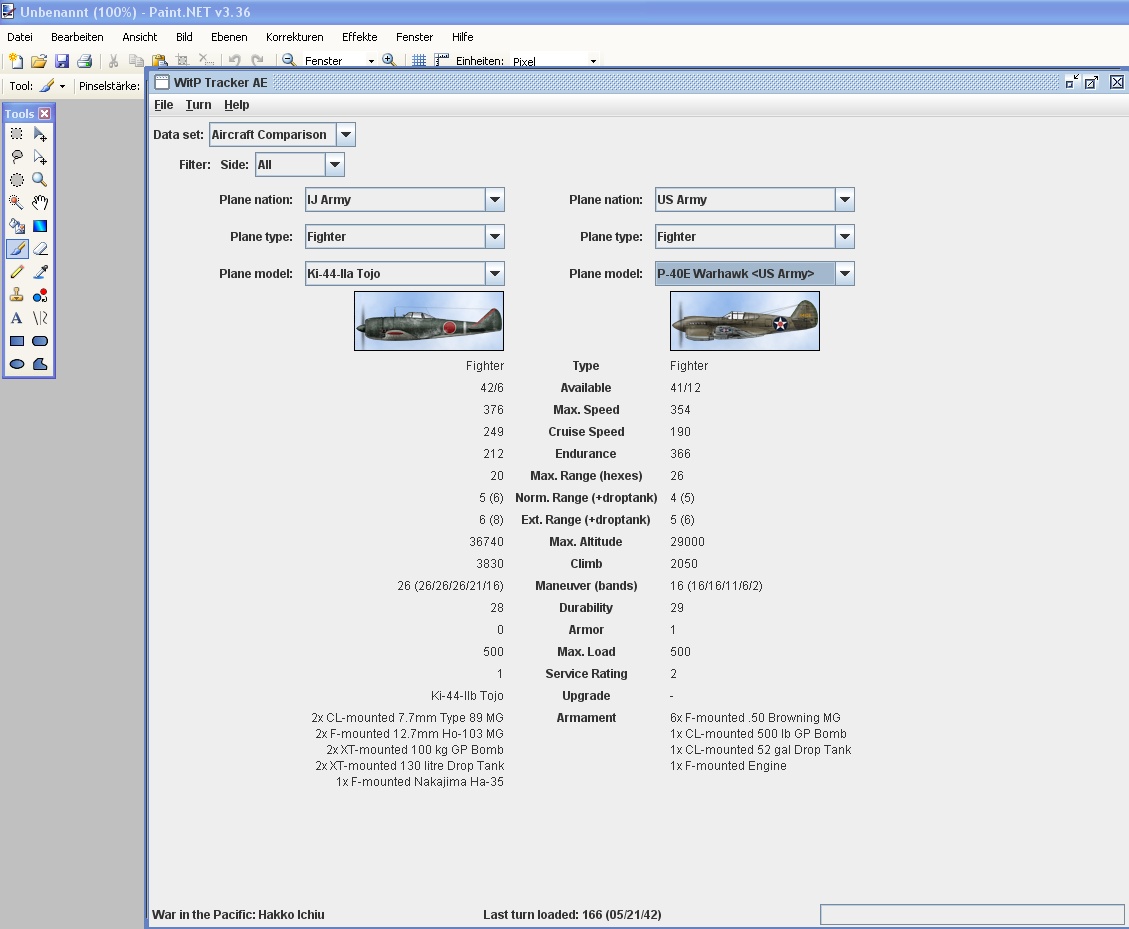The width and height of the screenshot is (1129, 929).
Task: Open the File menu in WitP Tracker
Action: 163,105
